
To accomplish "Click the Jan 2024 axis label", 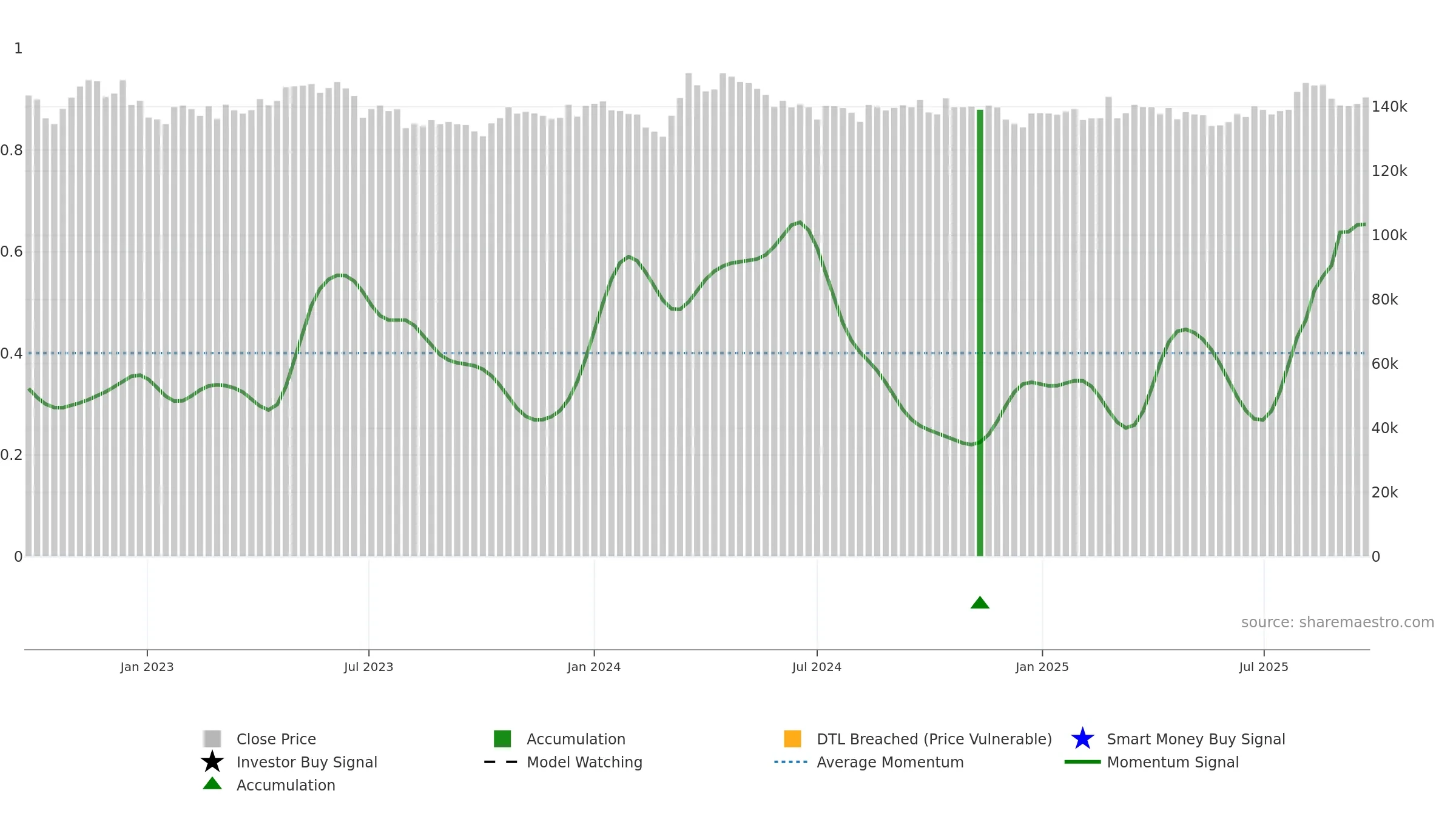I will [x=594, y=667].
